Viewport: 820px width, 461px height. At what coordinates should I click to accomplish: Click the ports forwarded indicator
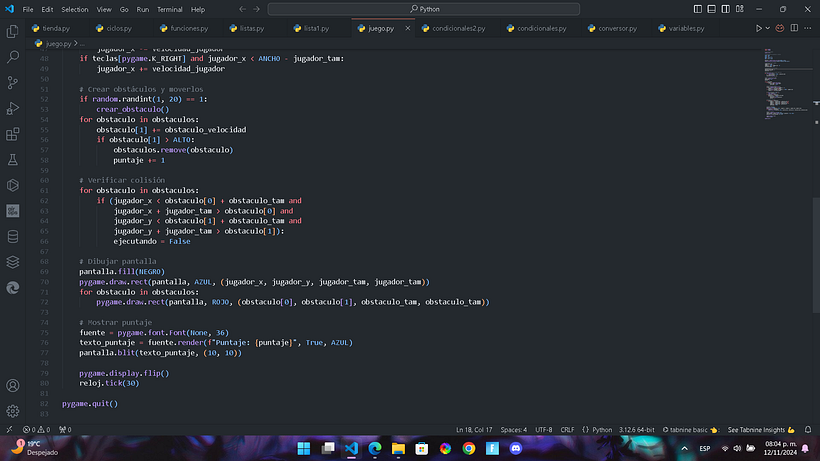click(x=65, y=430)
